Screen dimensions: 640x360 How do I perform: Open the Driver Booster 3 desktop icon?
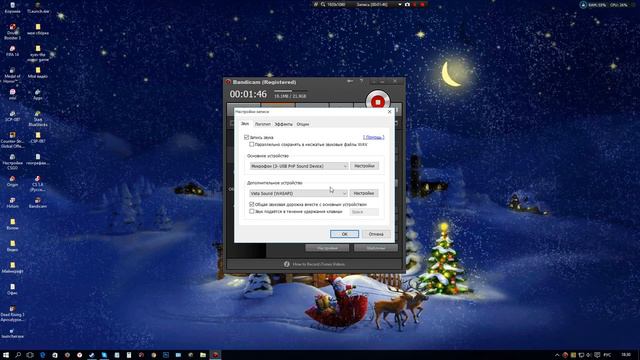[x=12, y=32]
